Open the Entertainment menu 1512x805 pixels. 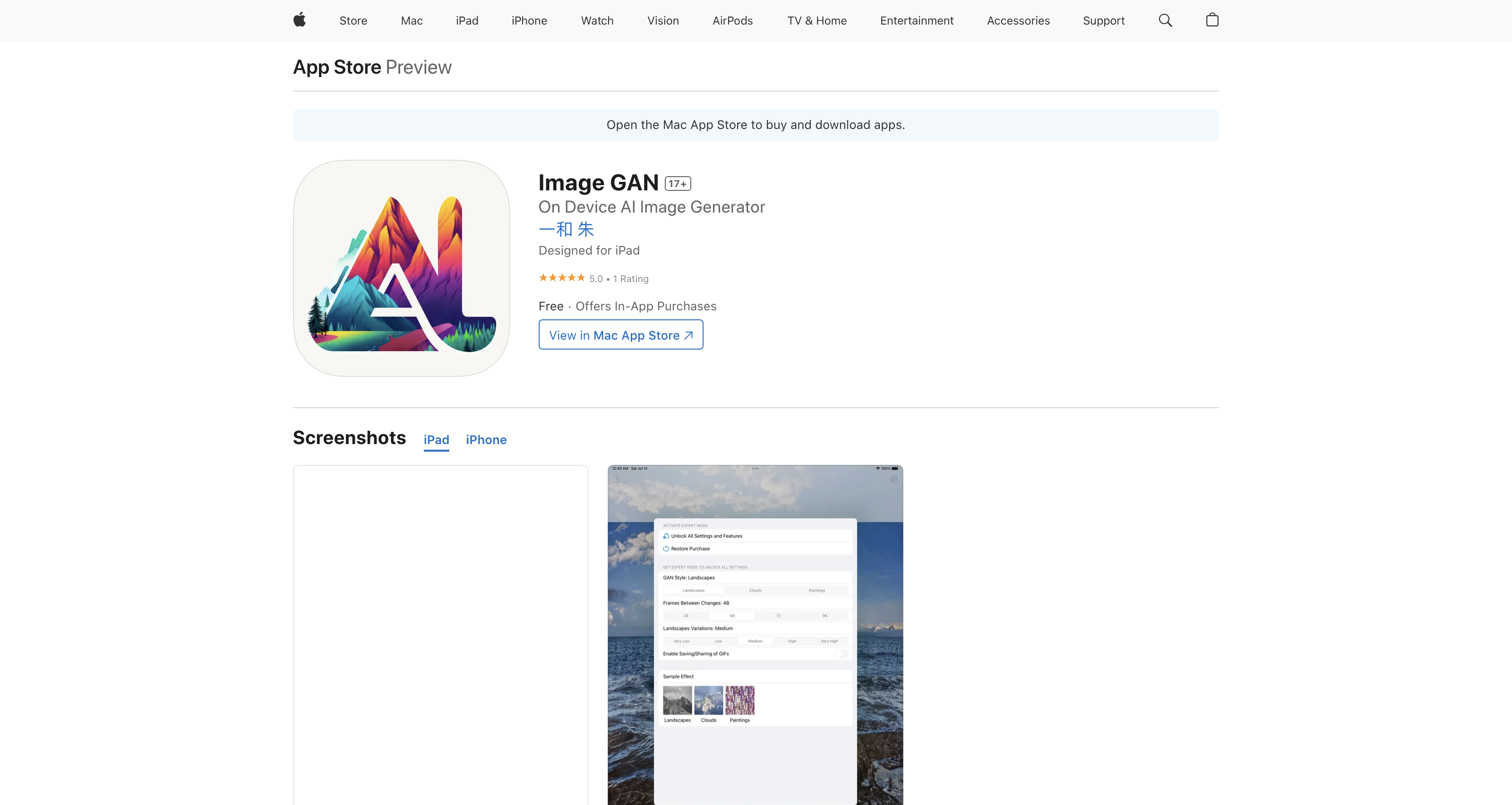(917, 20)
